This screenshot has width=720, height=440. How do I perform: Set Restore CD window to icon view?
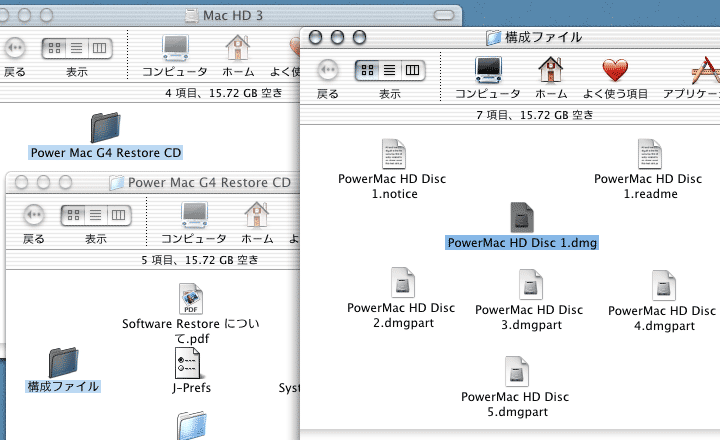click(x=73, y=215)
